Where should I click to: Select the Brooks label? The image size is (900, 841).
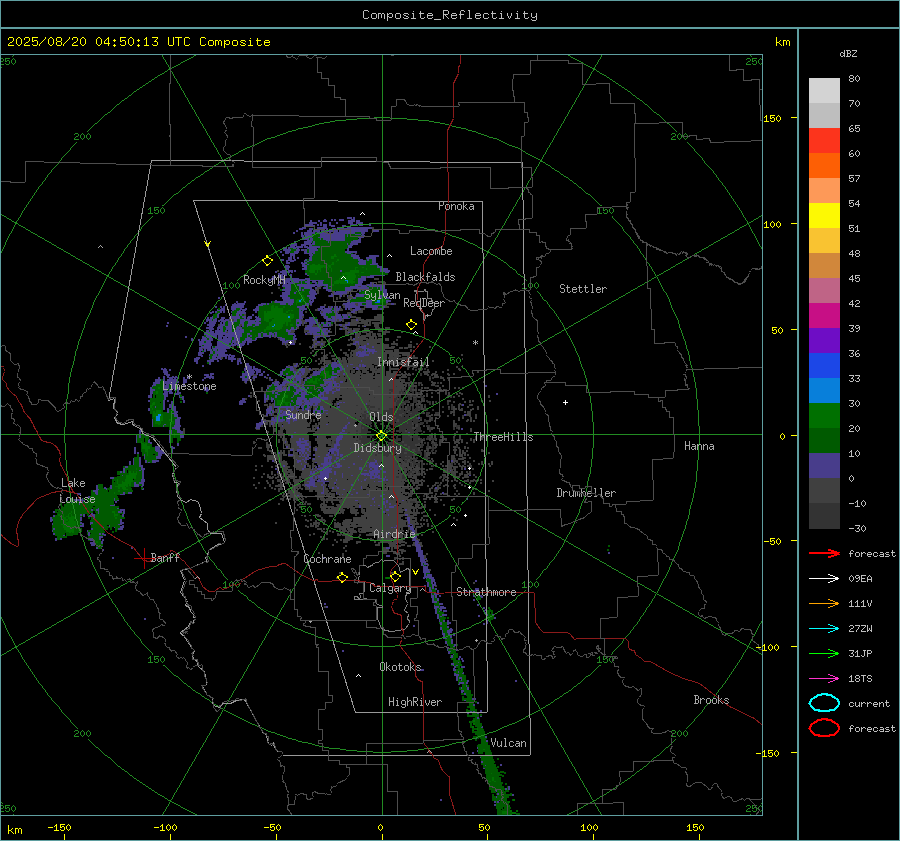[x=711, y=700]
